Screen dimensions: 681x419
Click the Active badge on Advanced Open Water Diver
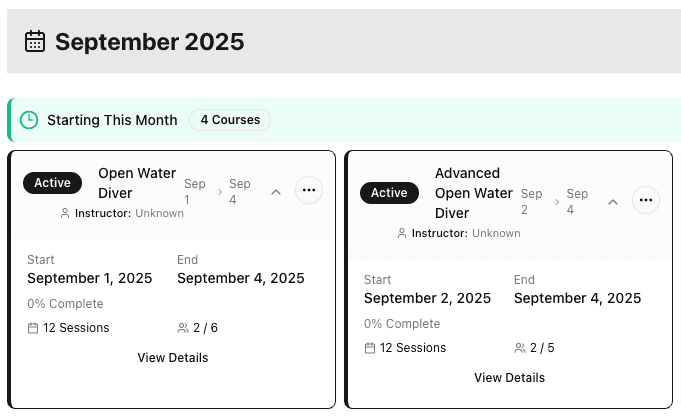point(389,193)
